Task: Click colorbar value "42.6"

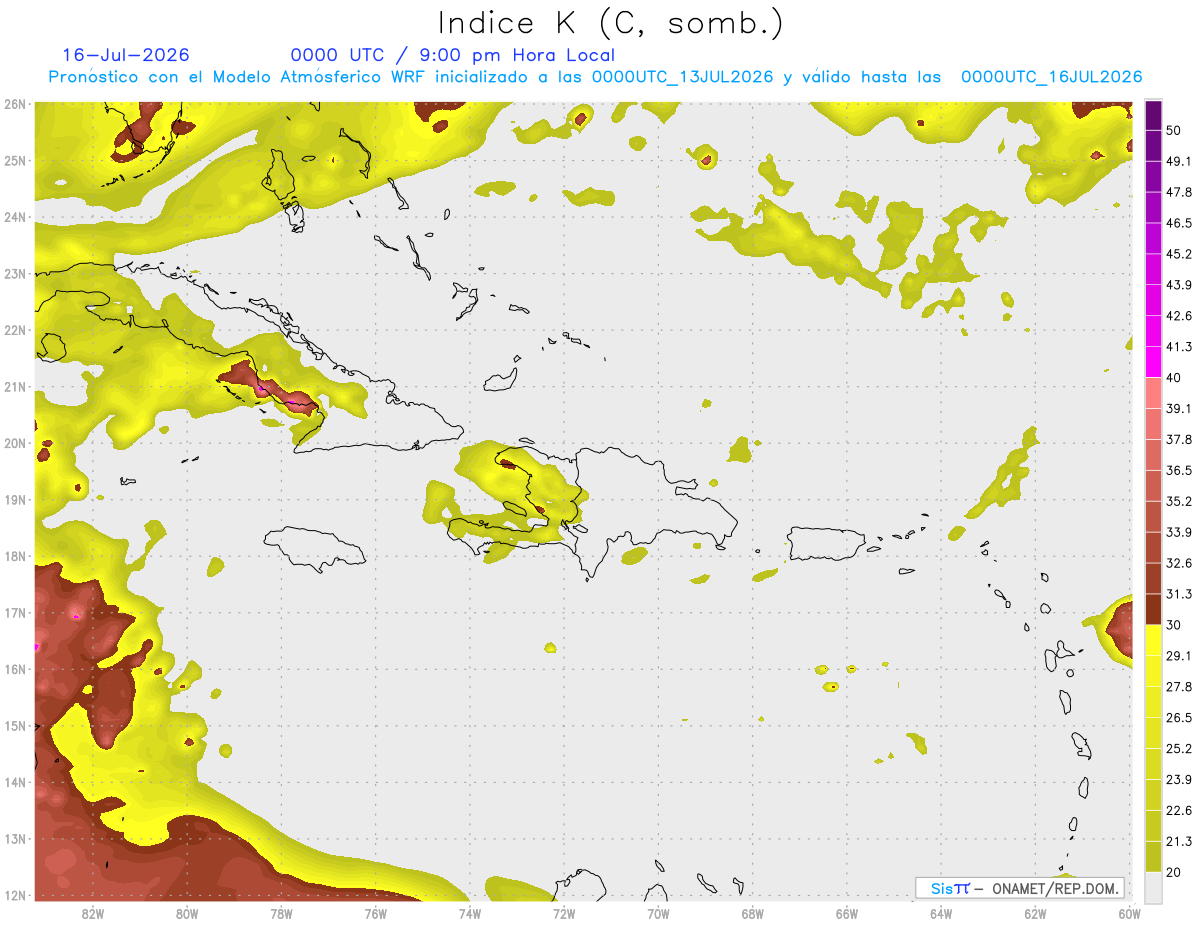Action: coord(1179,316)
